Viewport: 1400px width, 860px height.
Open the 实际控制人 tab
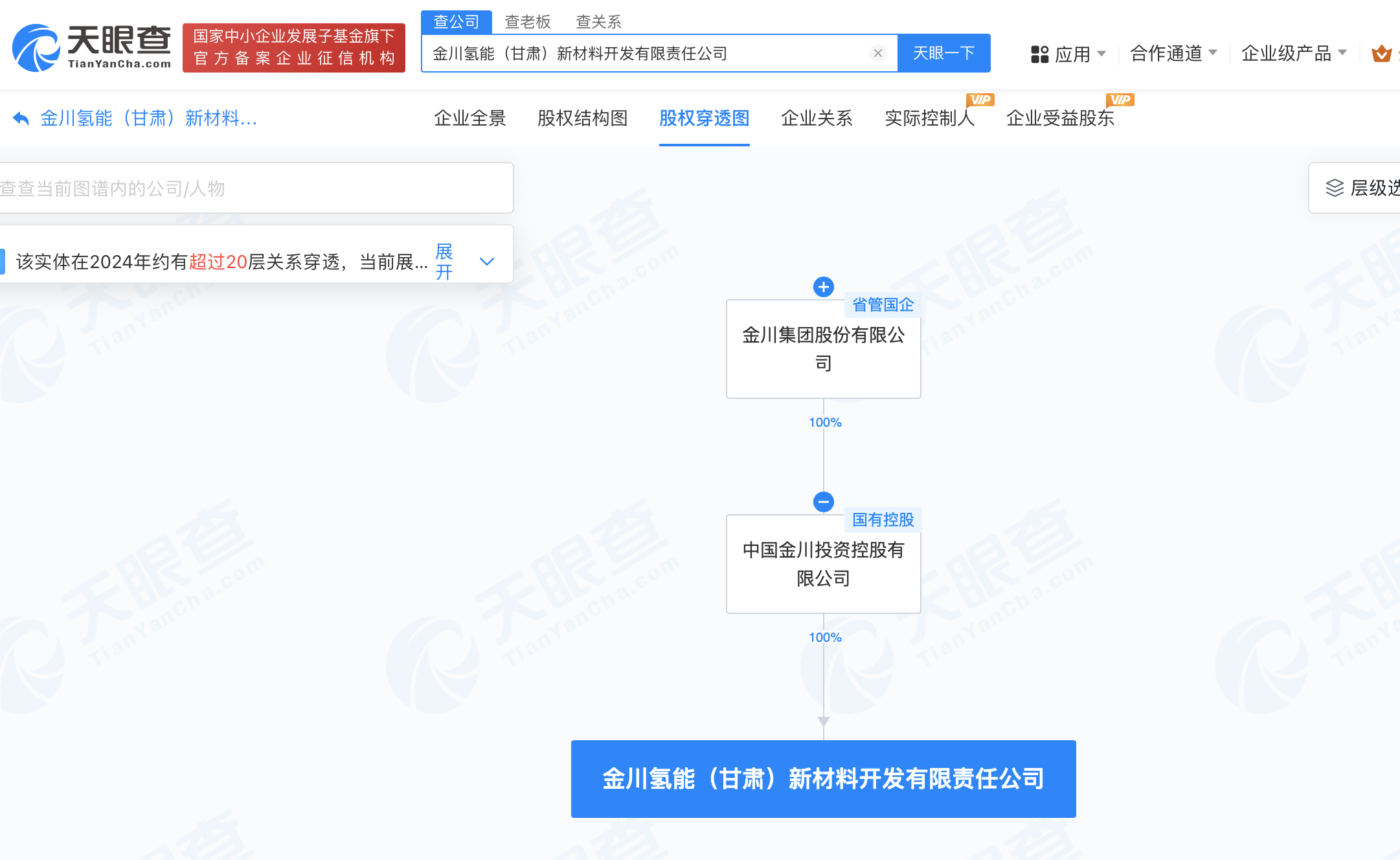tap(929, 118)
